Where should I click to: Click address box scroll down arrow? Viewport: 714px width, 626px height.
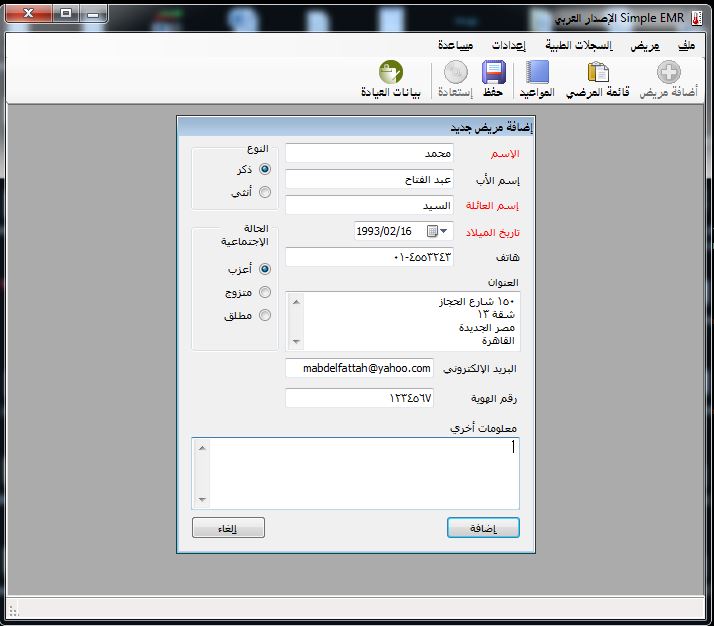(296, 341)
